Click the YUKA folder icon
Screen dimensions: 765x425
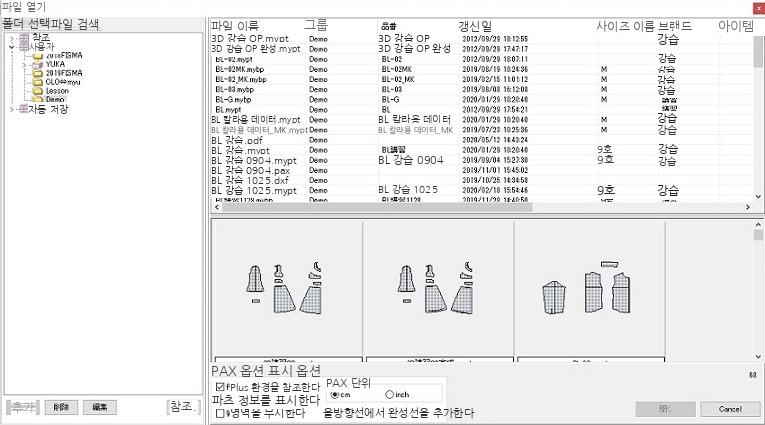coord(38,64)
